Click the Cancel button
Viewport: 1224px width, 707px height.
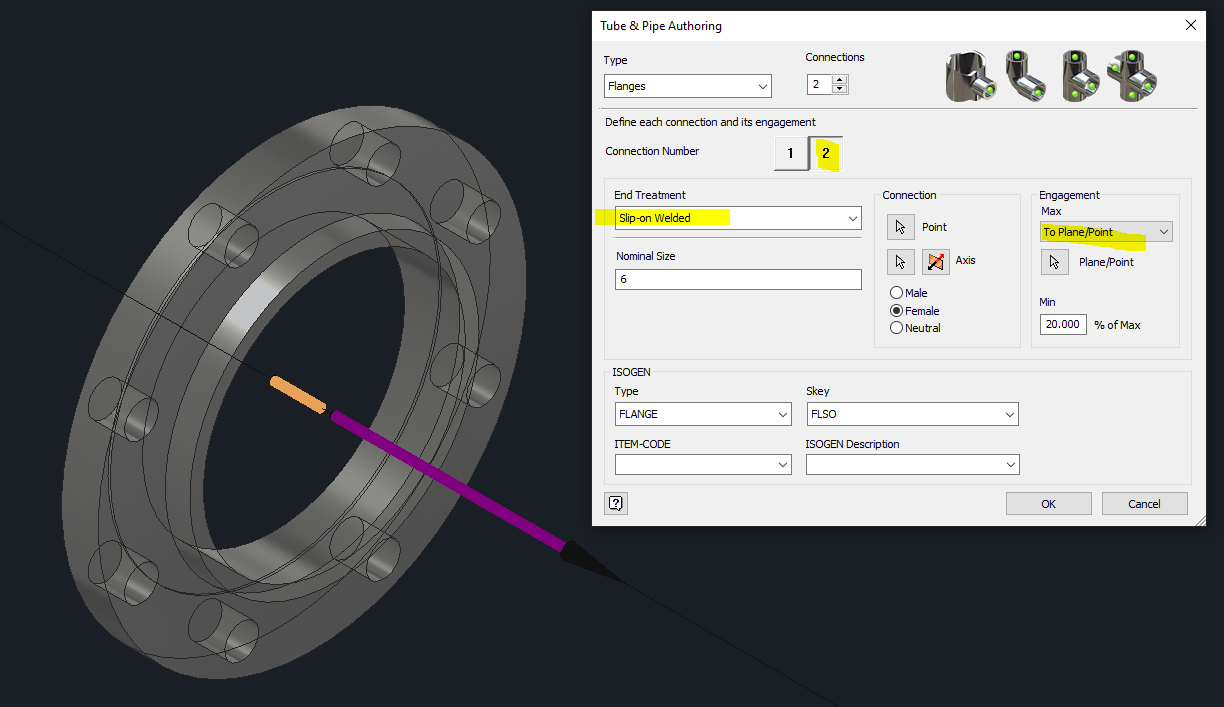click(1144, 504)
